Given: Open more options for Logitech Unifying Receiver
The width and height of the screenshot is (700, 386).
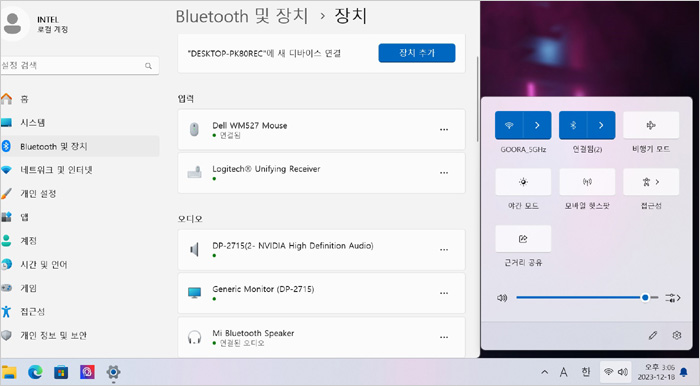Looking at the screenshot, I should [444, 173].
